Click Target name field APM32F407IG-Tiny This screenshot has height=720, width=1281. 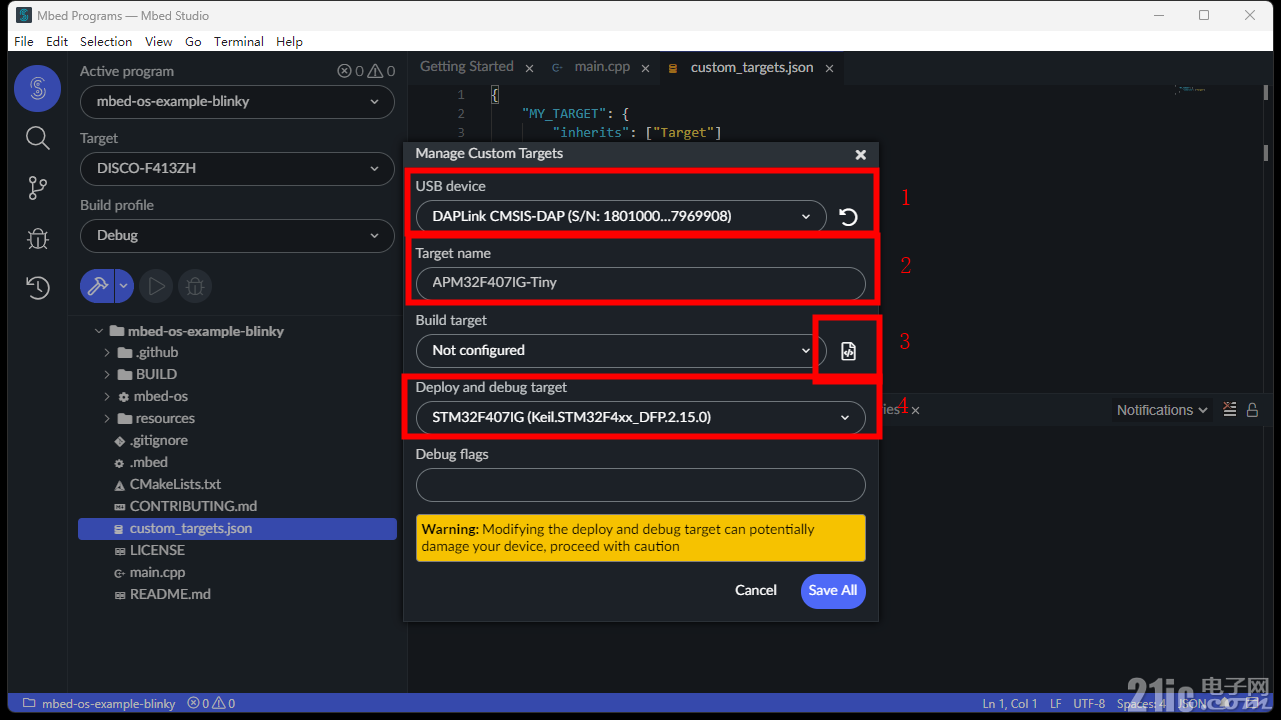pos(641,283)
